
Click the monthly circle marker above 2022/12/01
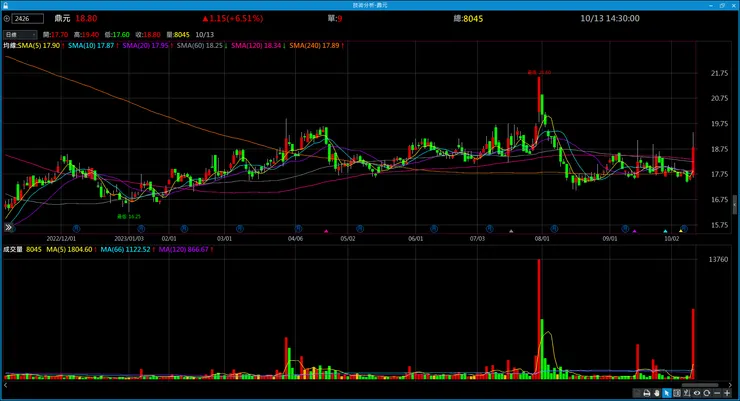(76, 229)
